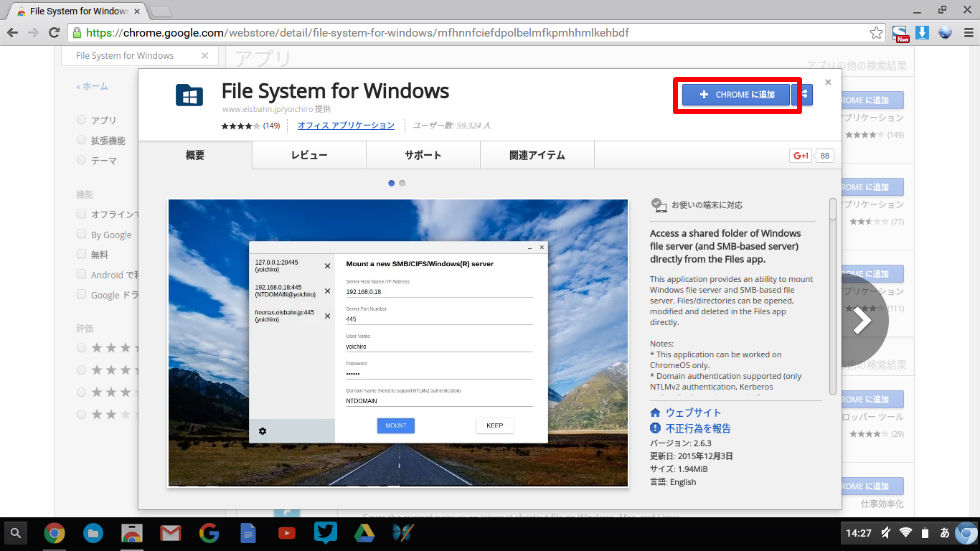
Task: Open Files app from the shelf
Action: [93, 533]
